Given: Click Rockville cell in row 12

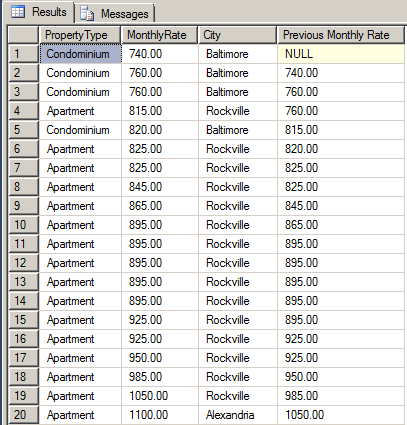Looking at the screenshot, I should tap(238, 263).
